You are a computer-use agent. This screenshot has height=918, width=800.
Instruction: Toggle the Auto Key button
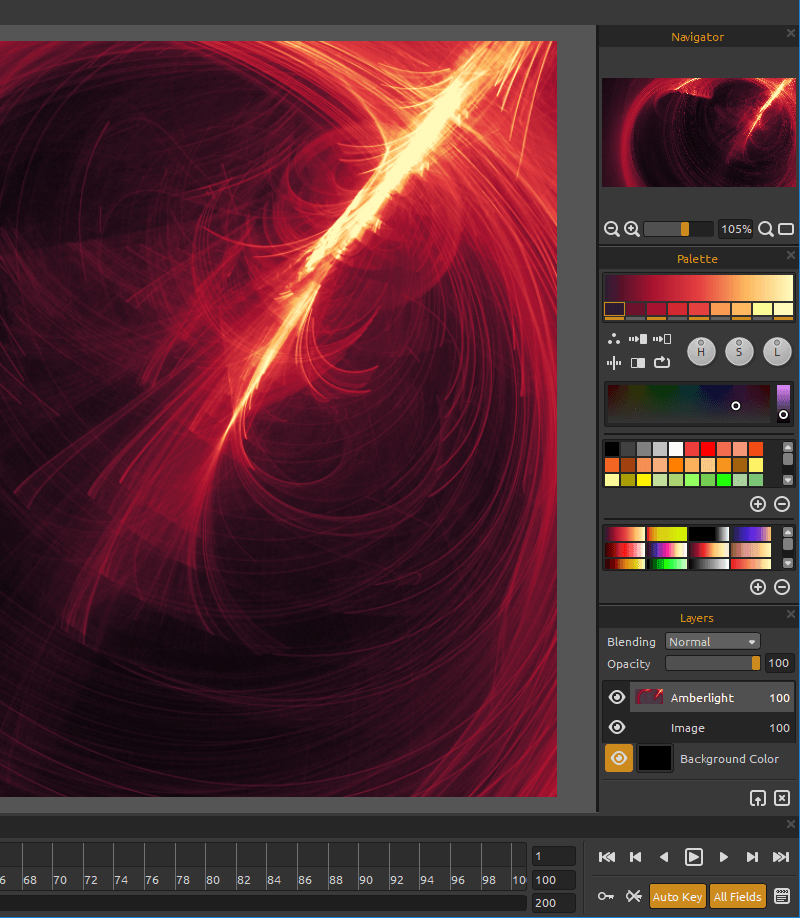677,896
